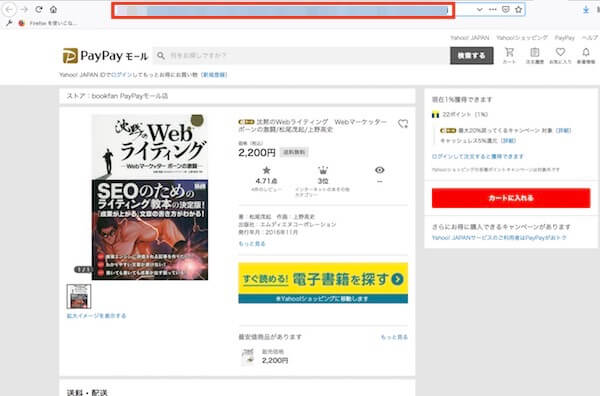This screenshot has width=600, height=396.
Task: Click the PayPay Mall logo
Action: (105, 56)
